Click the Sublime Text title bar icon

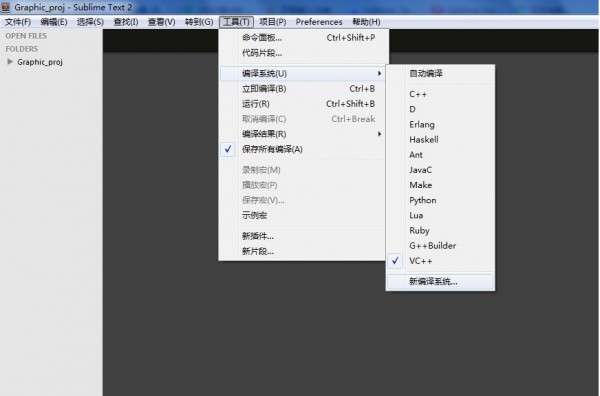coord(5,7)
